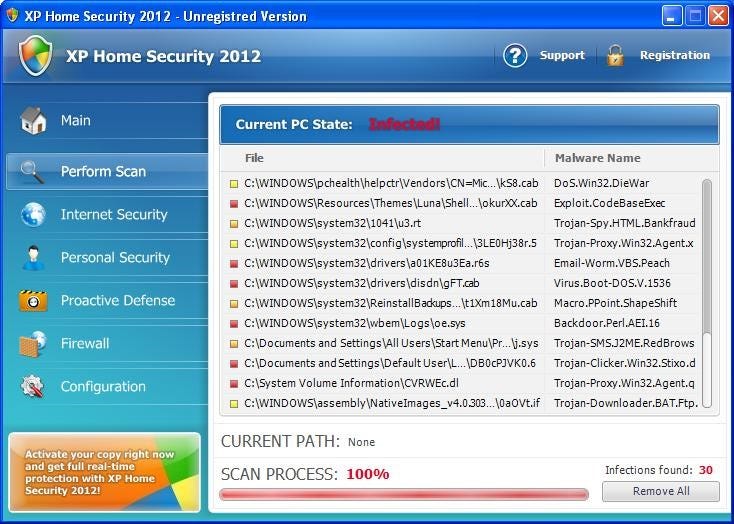The width and height of the screenshot is (734, 524).
Task: Click the orange marker for j.sys row
Action: pos(234,344)
